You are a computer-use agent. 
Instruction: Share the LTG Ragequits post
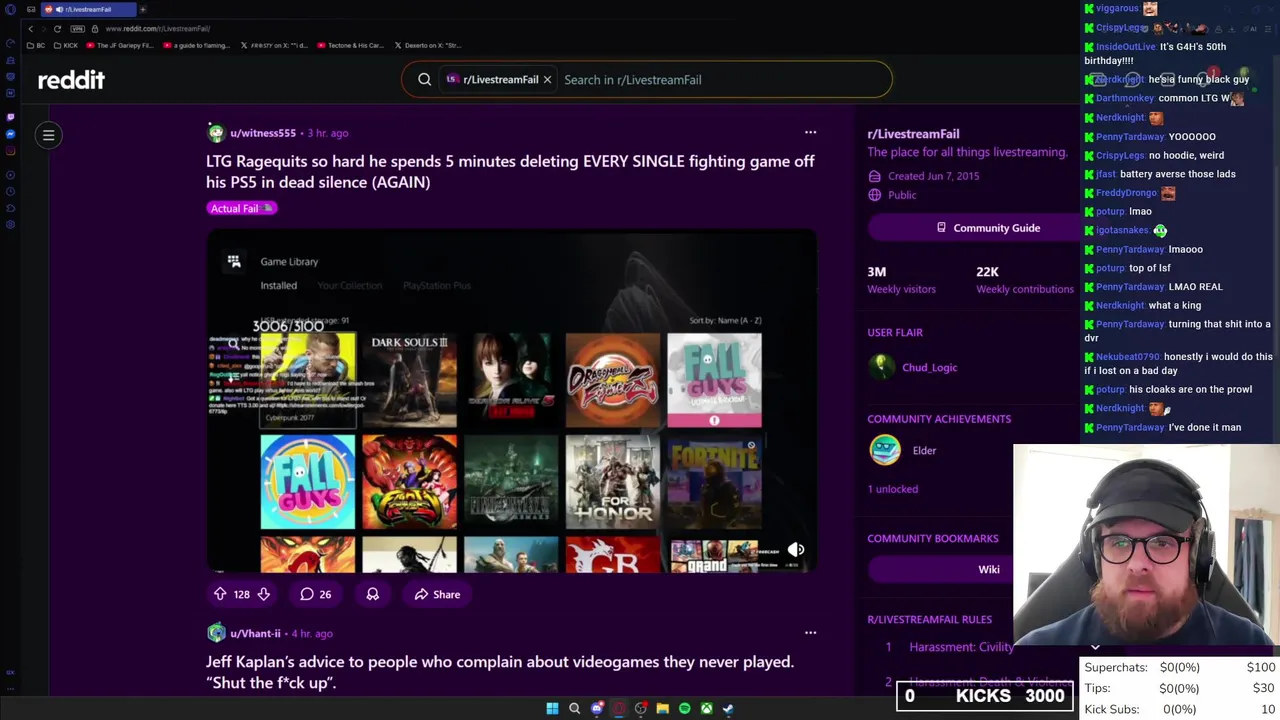(x=437, y=594)
